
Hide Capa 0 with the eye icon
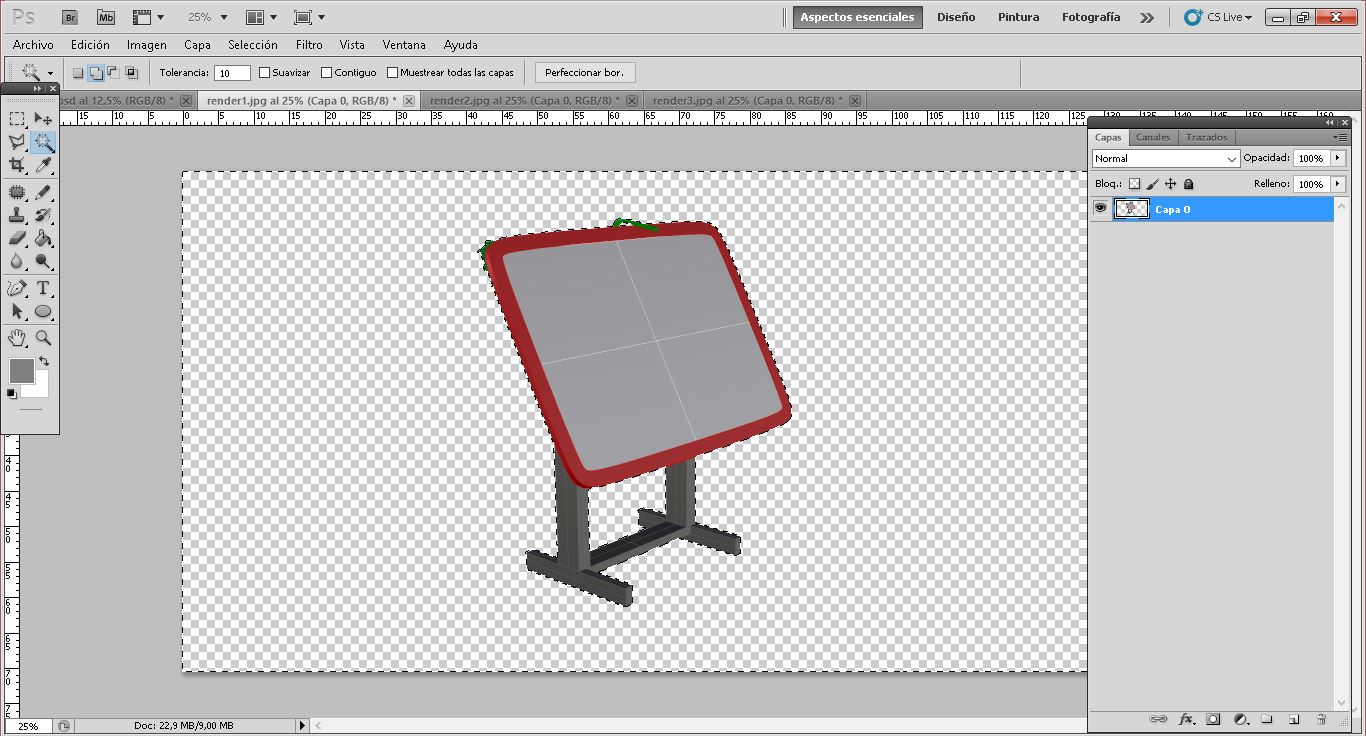pyautogui.click(x=1100, y=209)
